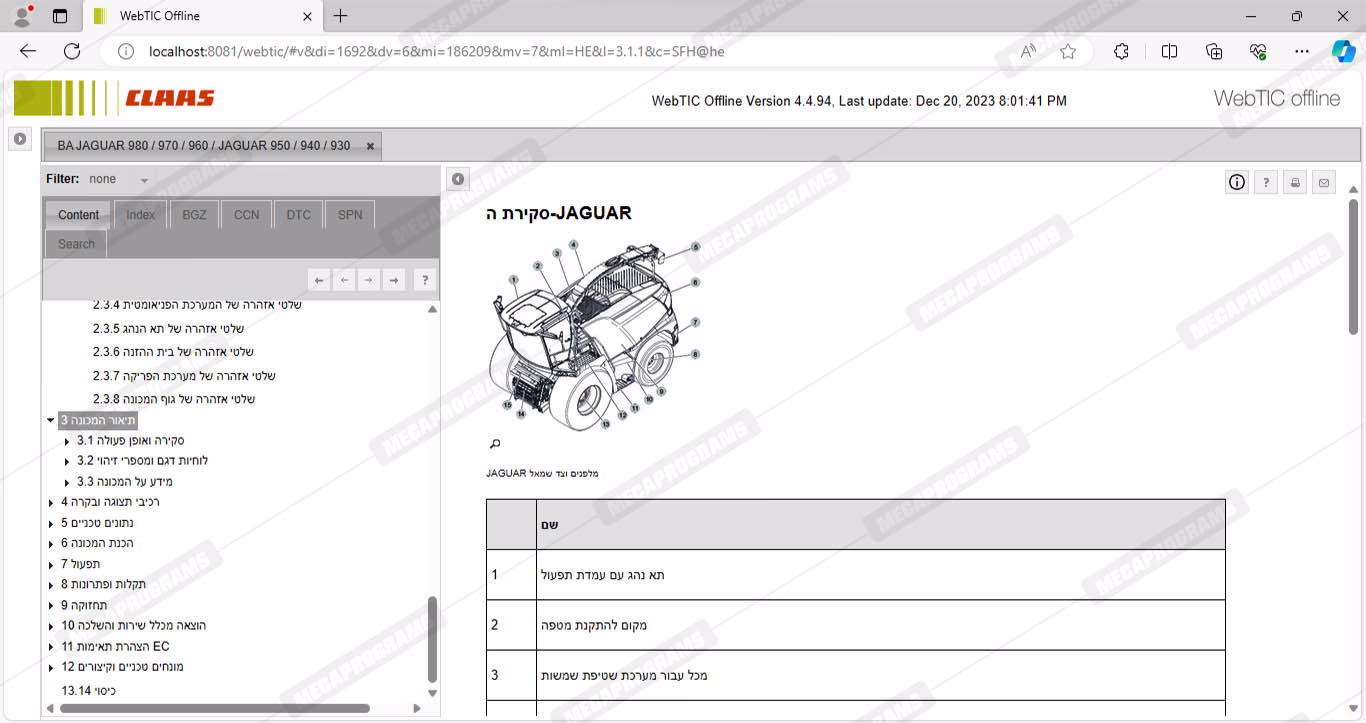1366x723 pixels.
Task: Add this page to favorites with the star
Action: click(1068, 52)
